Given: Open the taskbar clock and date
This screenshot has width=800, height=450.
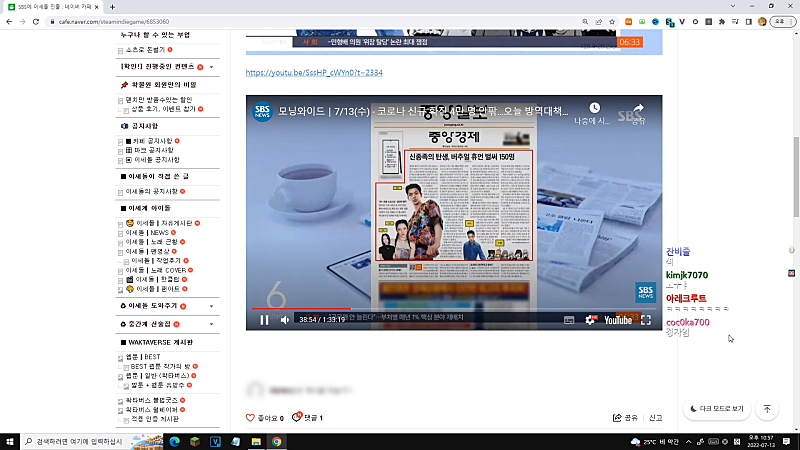Looking at the screenshot, I should click(x=761, y=441).
